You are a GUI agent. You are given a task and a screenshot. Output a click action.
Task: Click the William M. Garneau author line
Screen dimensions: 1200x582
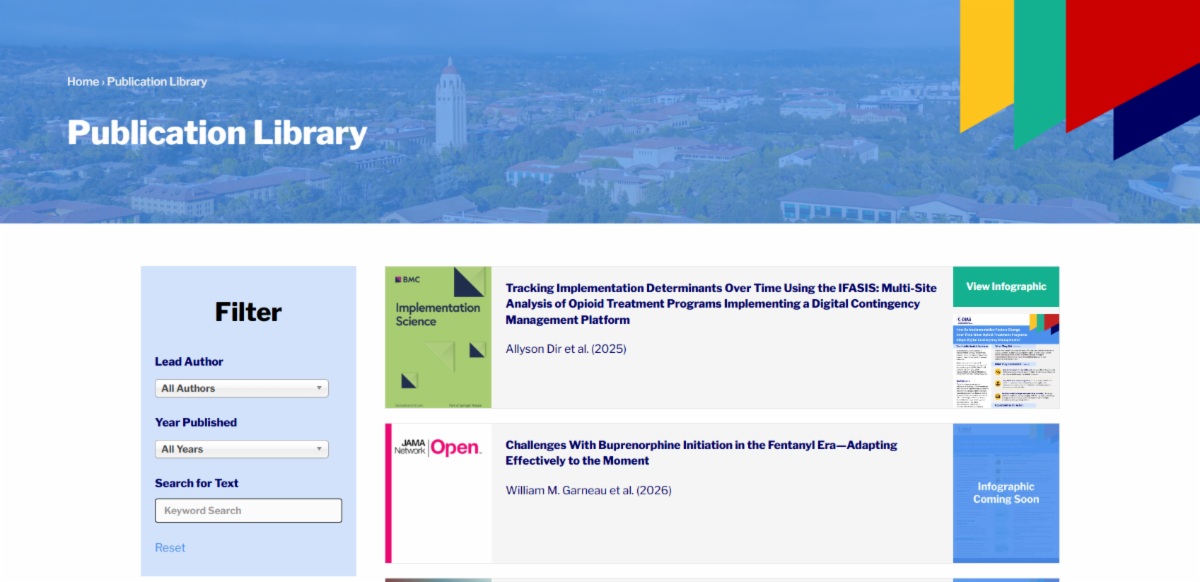588,490
